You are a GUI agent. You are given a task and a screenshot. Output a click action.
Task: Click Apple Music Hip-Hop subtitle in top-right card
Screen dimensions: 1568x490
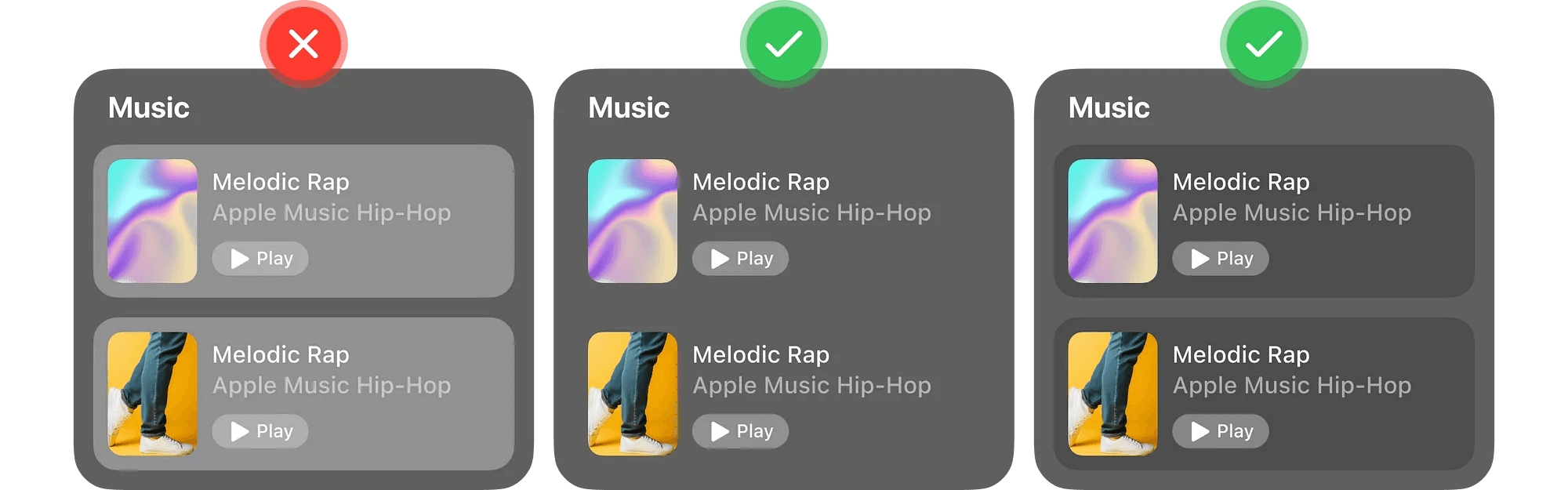click(x=1292, y=212)
